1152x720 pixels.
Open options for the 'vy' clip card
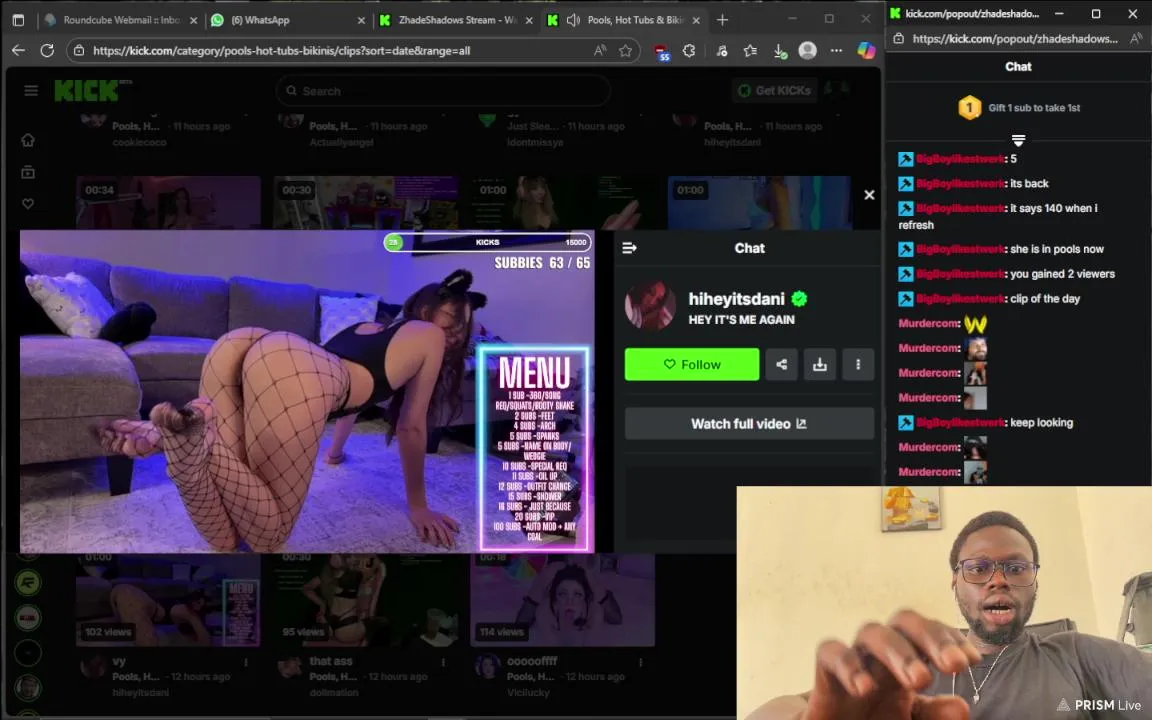pyautogui.click(x=246, y=662)
